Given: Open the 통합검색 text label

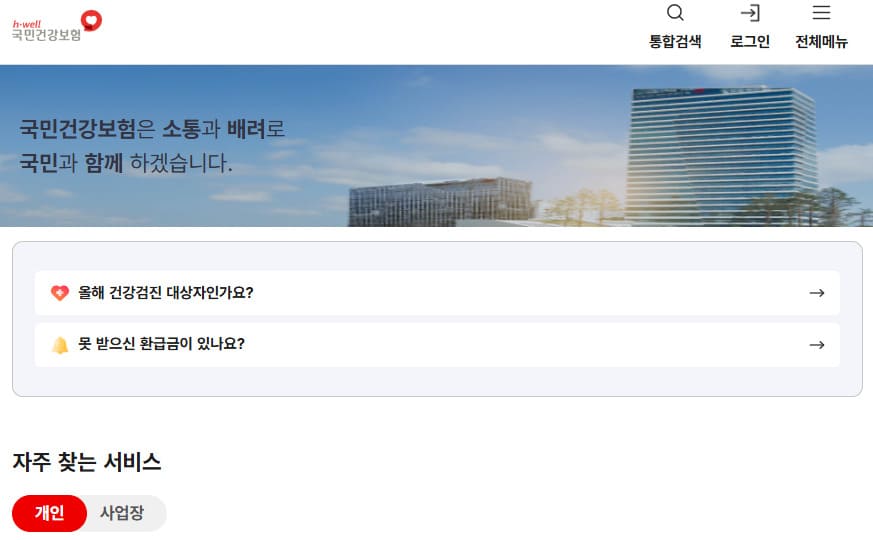Looking at the screenshot, I should [x=675, y=42].
